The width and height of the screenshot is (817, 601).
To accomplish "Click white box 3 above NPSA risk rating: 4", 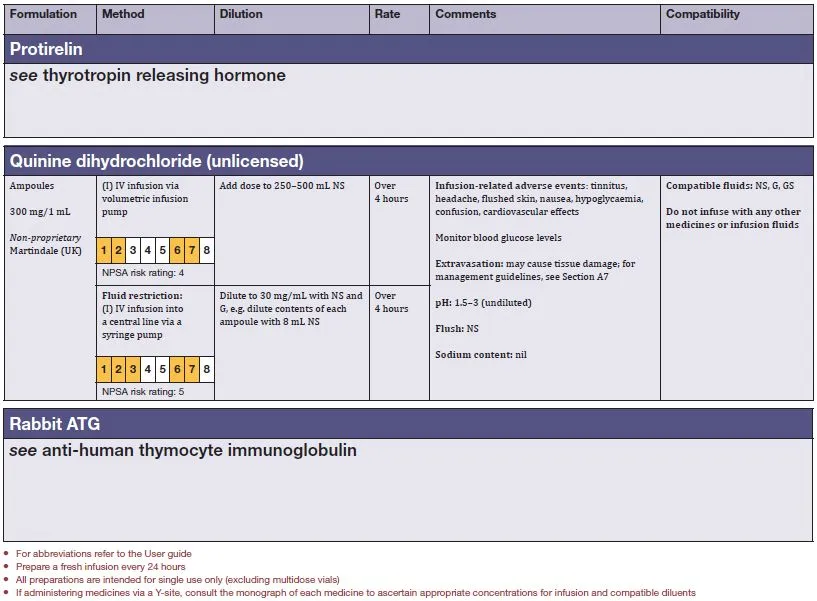I will [x=133, y=250].
